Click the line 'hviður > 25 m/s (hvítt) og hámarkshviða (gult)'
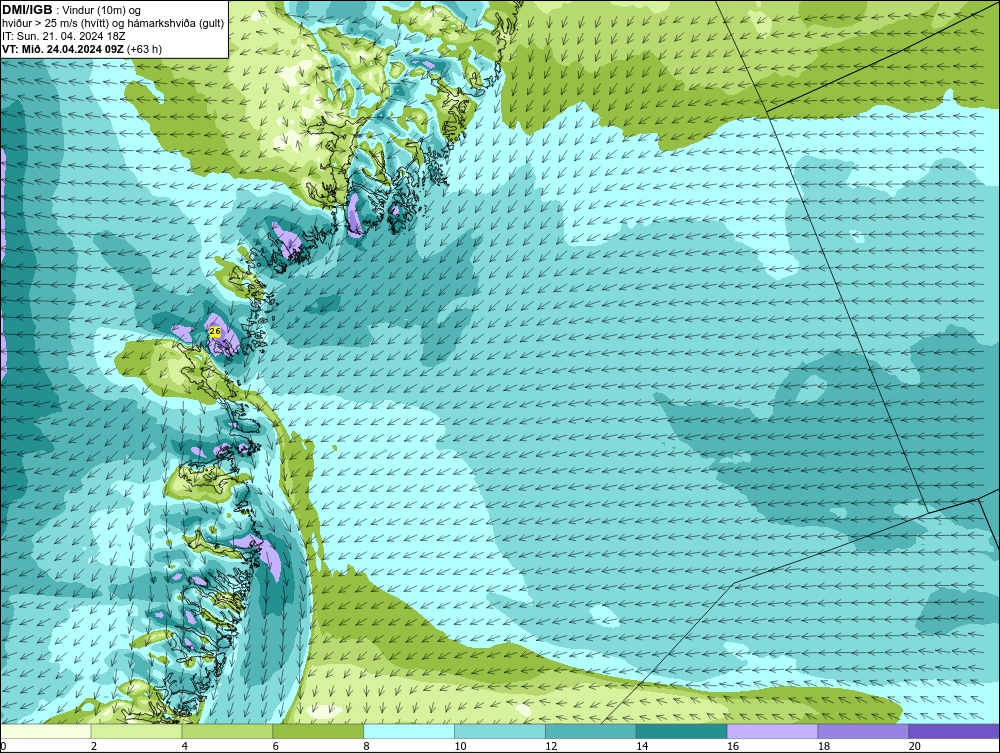 113,23
